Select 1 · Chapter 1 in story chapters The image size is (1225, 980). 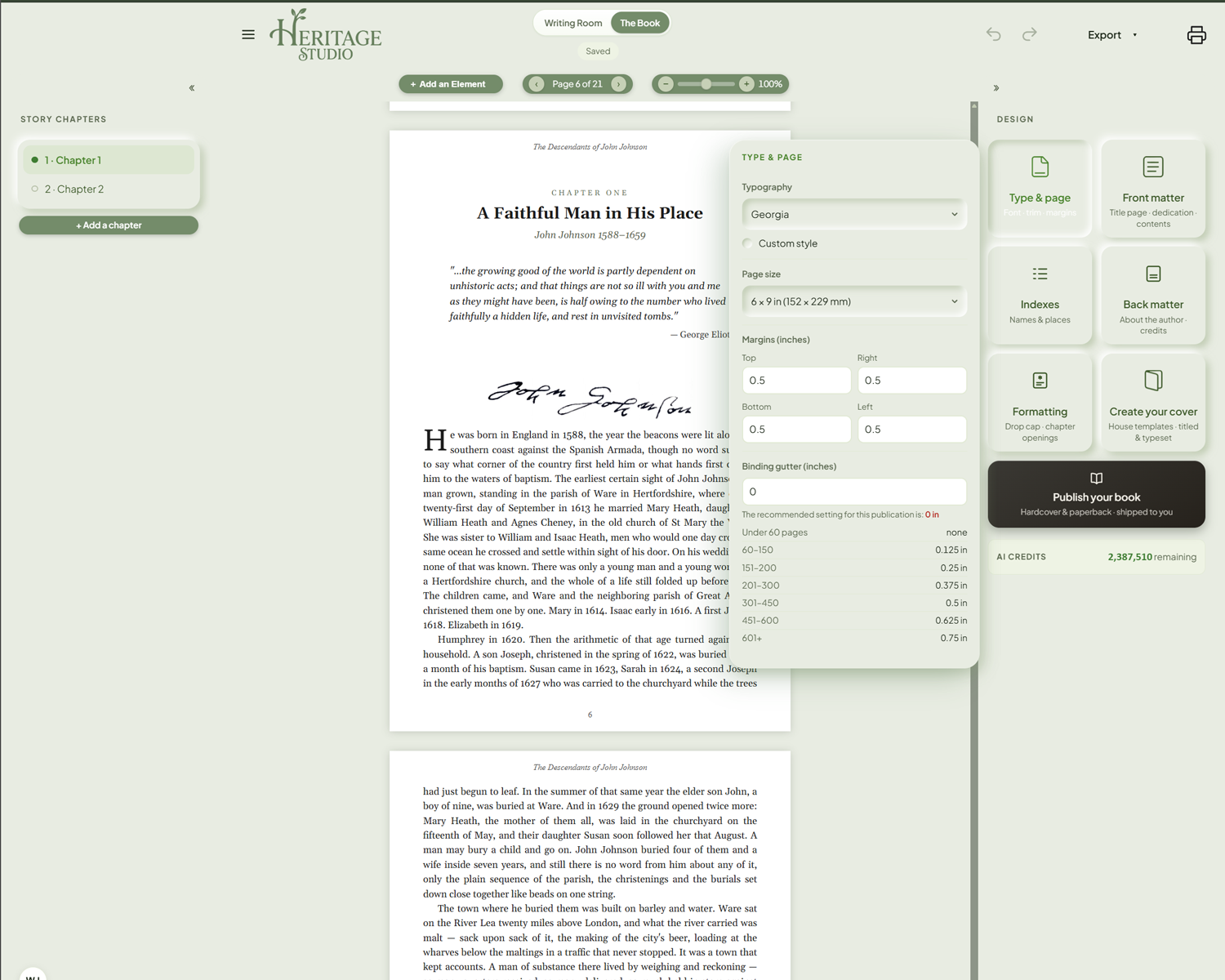point(109,160)
